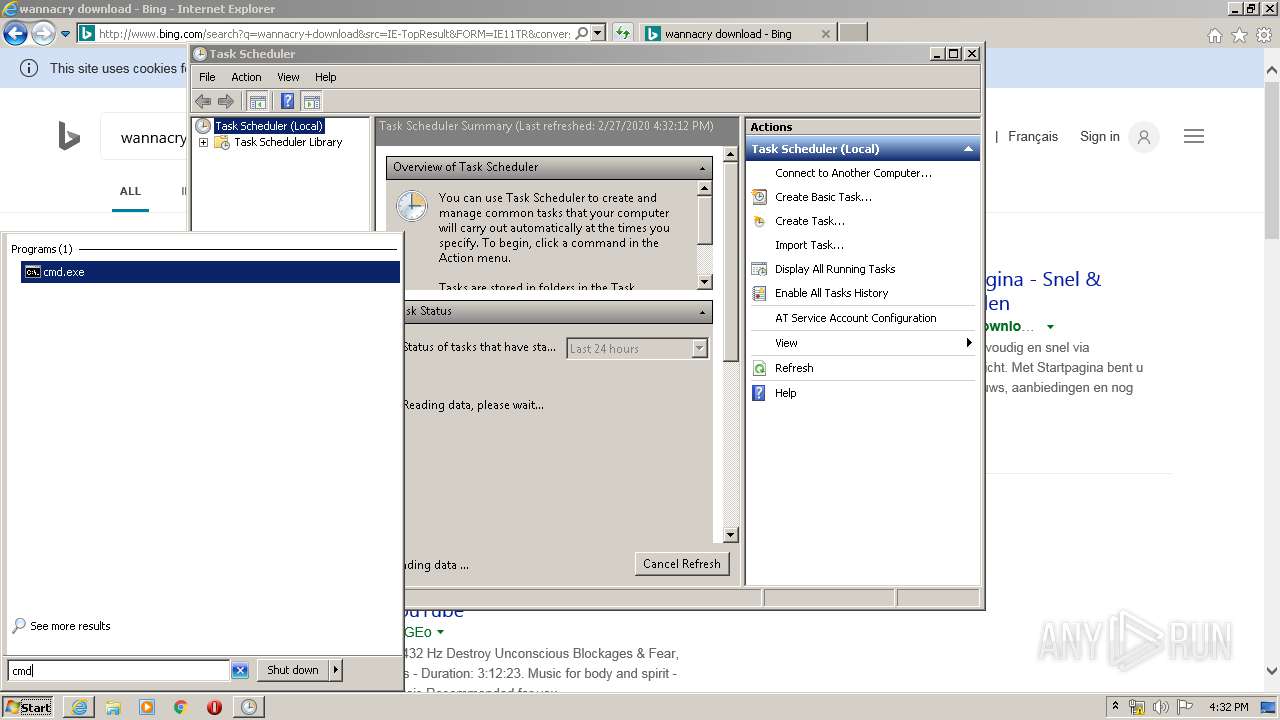1280x720 pixels.
Task: Click the blue Help icon in Task Scheduler toolbar
Action: click(x=287, y=101)
